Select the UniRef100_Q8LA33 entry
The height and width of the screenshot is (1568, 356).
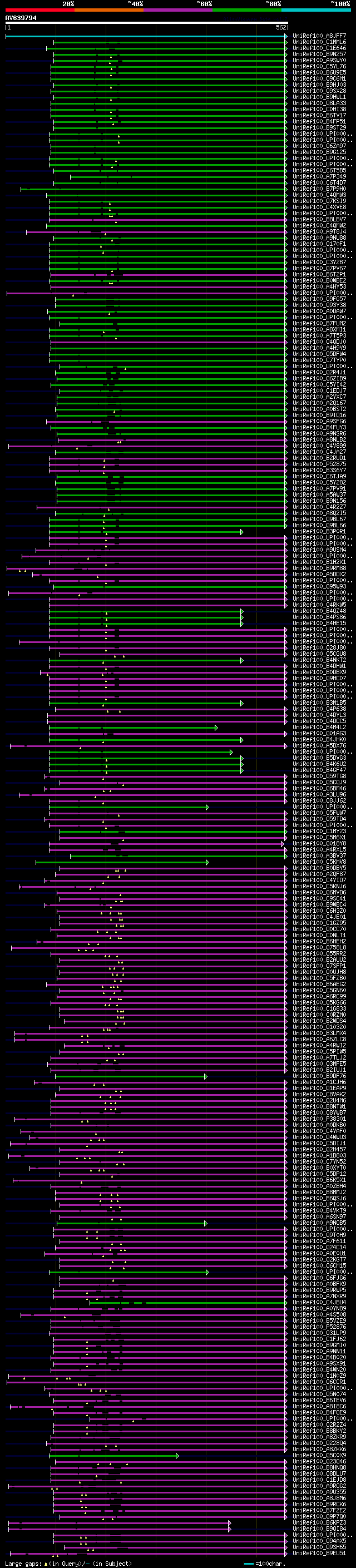[x=319, y=103]
